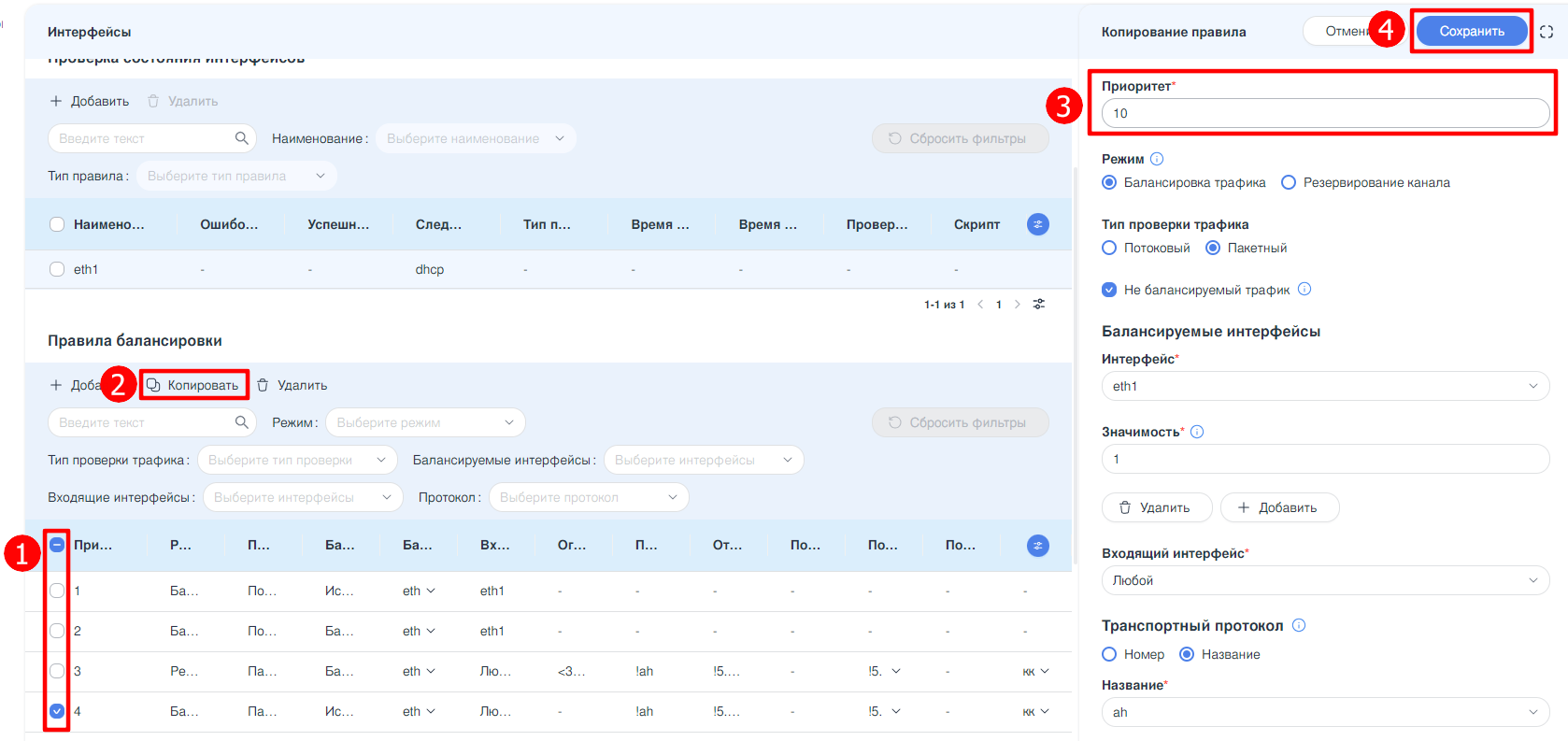Click the info icon next to Значимость
This screenshot has height=741, width=1568.
coord(1197,432)
